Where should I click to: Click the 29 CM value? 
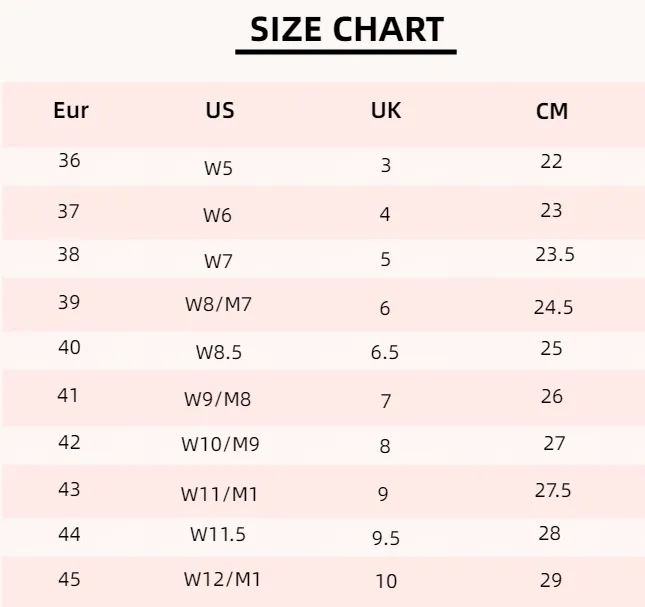click(x=551, y=580)
